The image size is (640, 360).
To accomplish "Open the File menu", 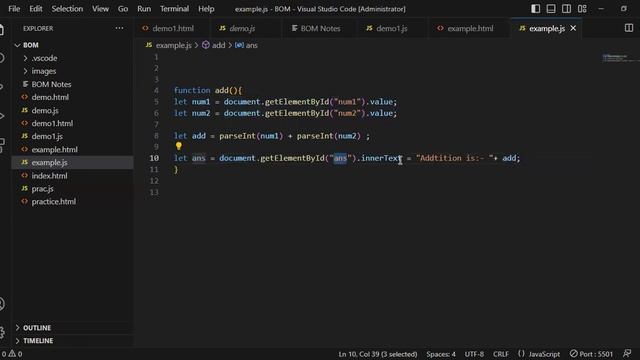I will pyautogui.click(x=14, y=9).
